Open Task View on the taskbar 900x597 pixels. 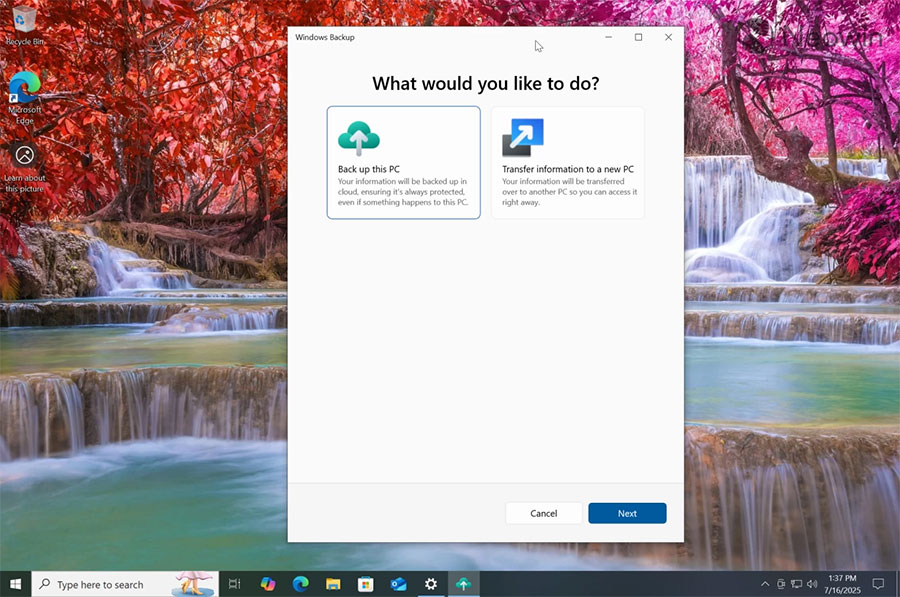234,583
